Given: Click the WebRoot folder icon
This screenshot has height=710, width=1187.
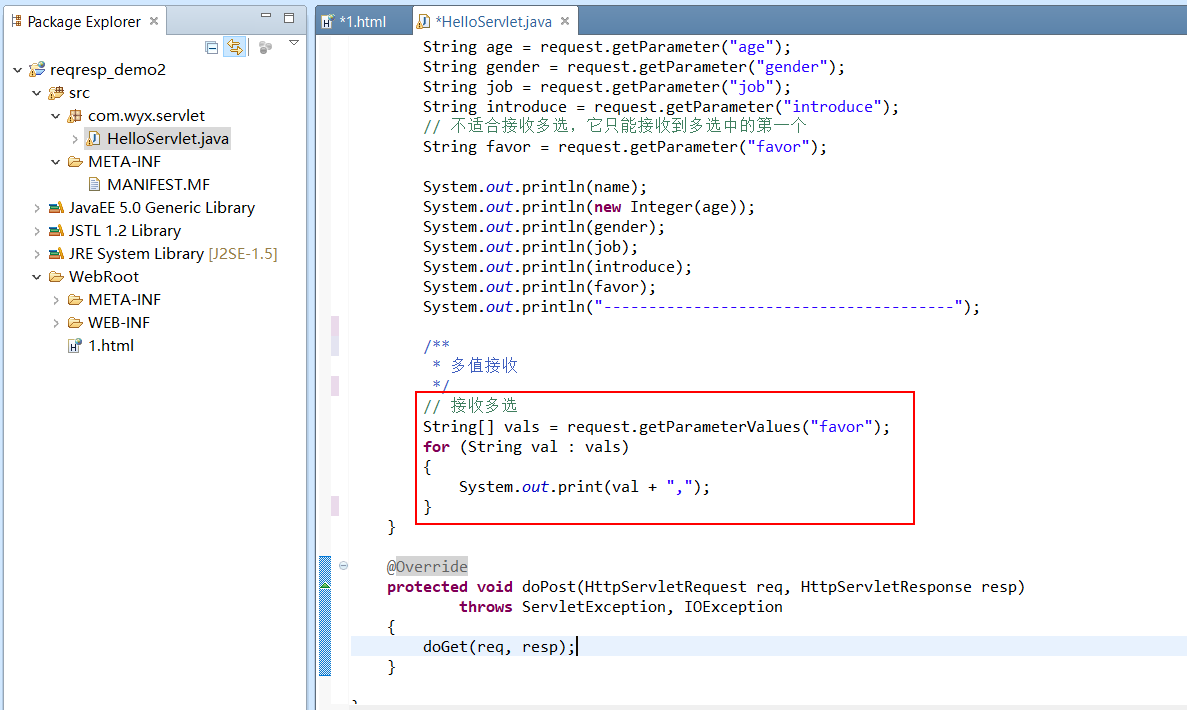Looking at the screenshot, I should 56,277.
